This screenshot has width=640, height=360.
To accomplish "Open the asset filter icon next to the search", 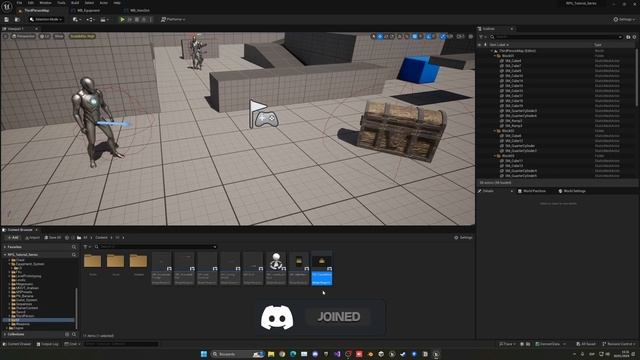I will pos(86,247).
